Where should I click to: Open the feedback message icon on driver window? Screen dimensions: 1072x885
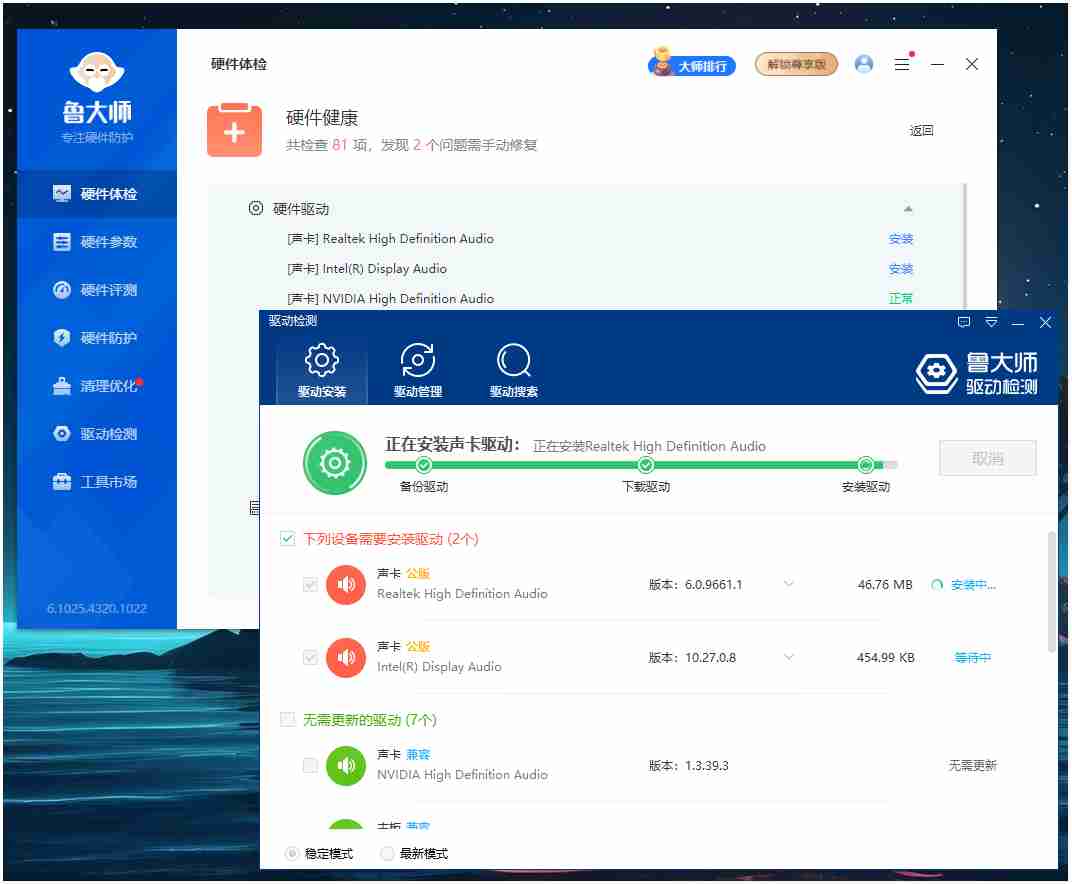[963, 322]
